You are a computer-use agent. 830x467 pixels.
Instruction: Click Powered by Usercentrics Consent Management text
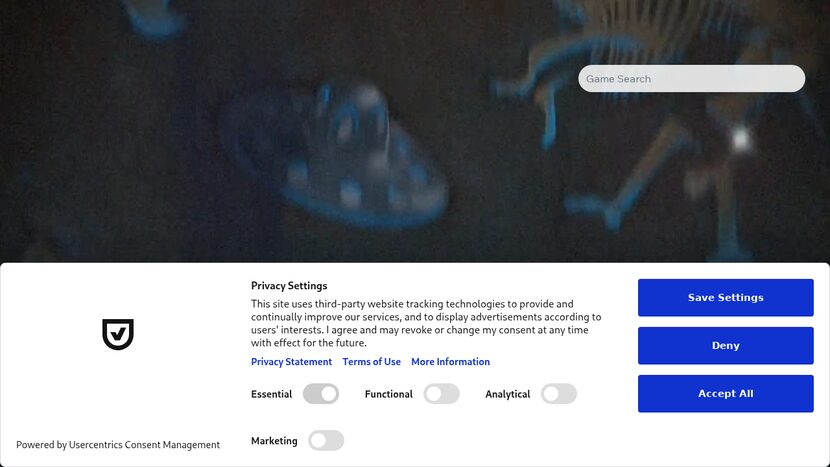[118, 445]
